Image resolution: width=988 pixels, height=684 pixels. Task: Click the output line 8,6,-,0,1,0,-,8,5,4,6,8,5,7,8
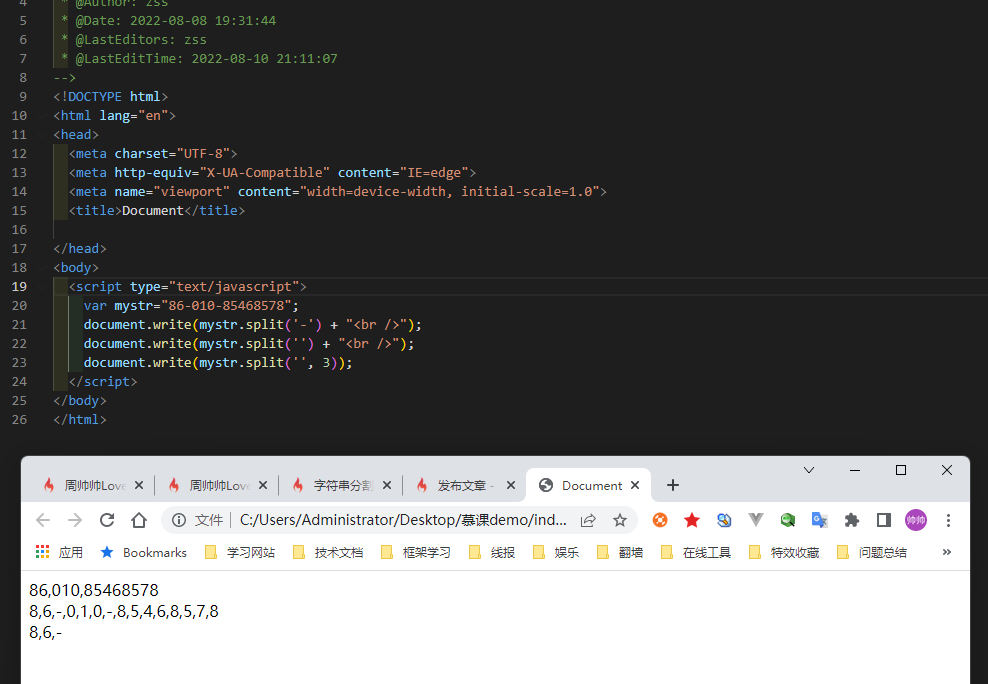coord(124,611)
